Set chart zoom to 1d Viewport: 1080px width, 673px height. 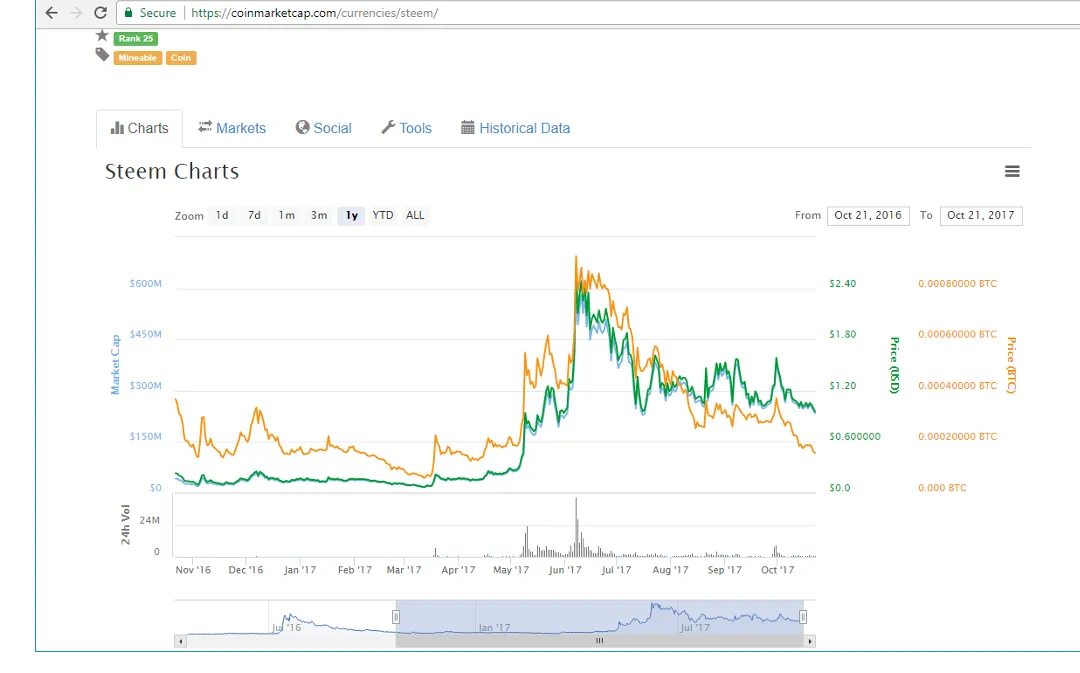coord(222,216)
